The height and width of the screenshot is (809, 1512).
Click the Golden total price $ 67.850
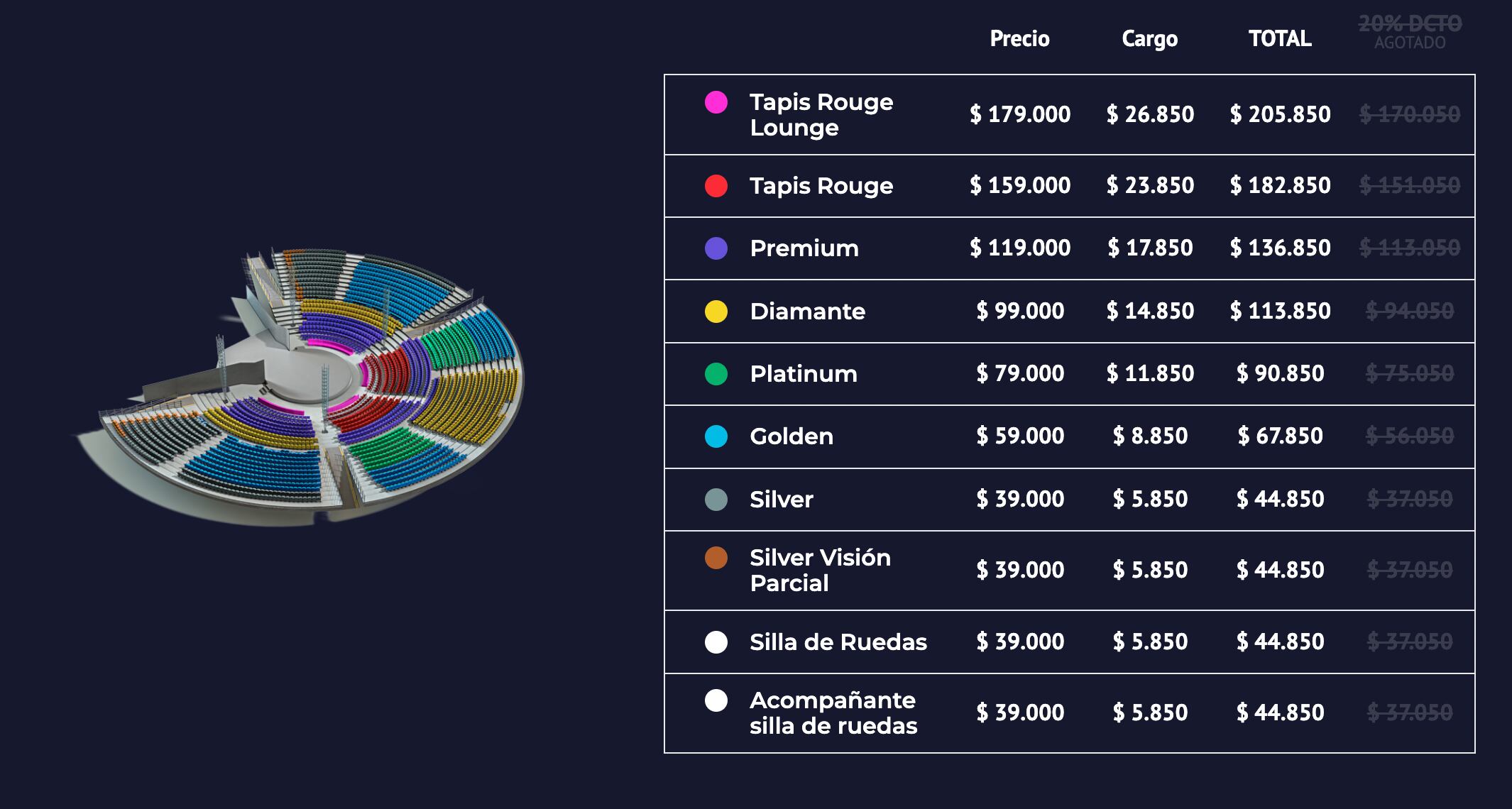tap(1280, 436)
